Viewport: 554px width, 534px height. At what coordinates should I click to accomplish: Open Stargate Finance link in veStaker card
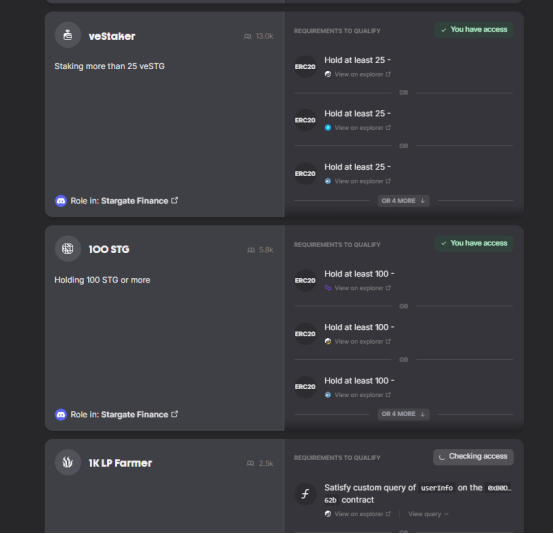tap(135, 201)
